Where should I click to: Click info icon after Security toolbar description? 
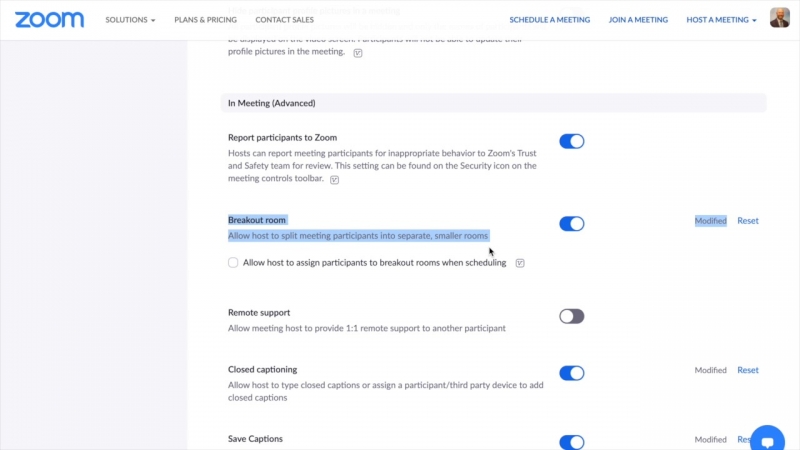[x=335, y=181]
